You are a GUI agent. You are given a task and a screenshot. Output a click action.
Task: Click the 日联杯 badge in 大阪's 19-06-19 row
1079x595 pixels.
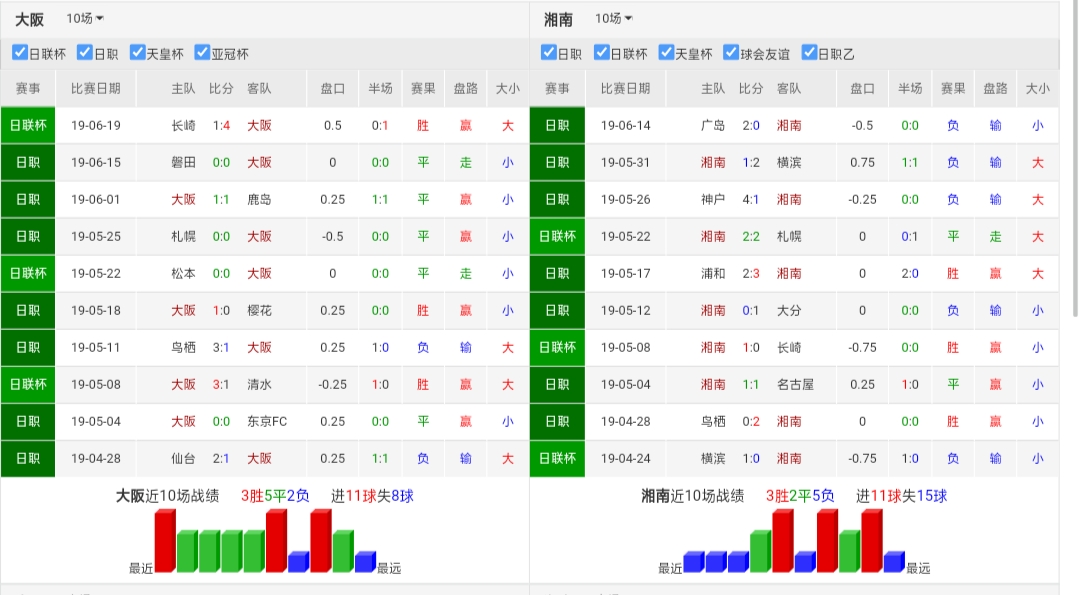tap(28, 125)
